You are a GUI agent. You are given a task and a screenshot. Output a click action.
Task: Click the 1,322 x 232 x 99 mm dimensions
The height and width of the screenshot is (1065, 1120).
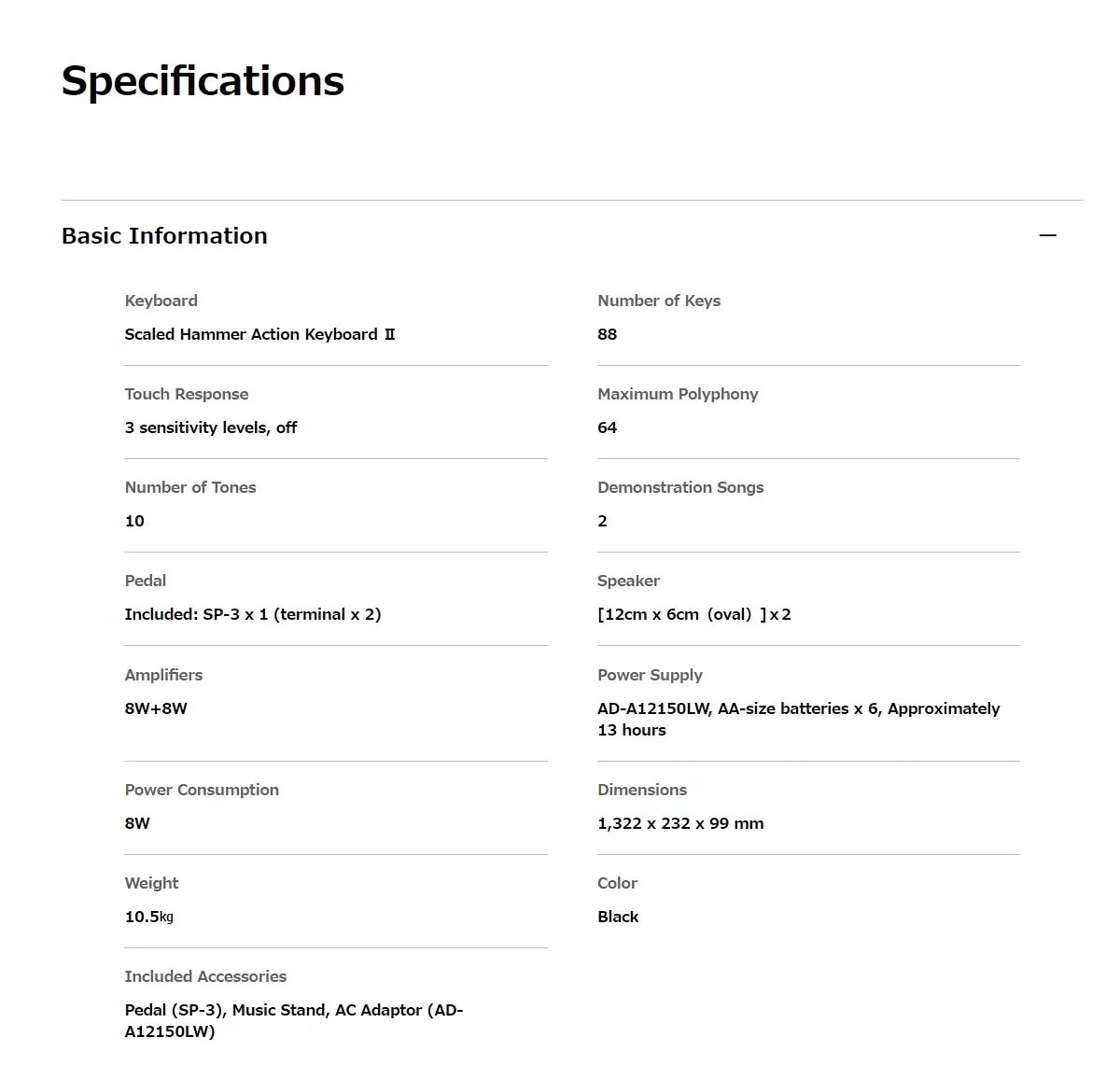coord(680,823)
